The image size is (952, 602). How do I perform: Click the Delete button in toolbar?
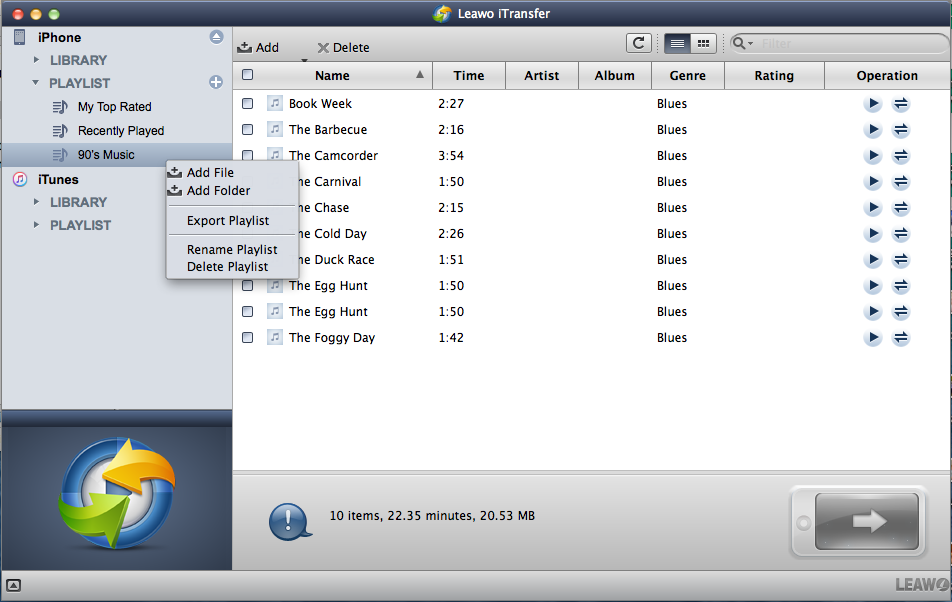343,47
